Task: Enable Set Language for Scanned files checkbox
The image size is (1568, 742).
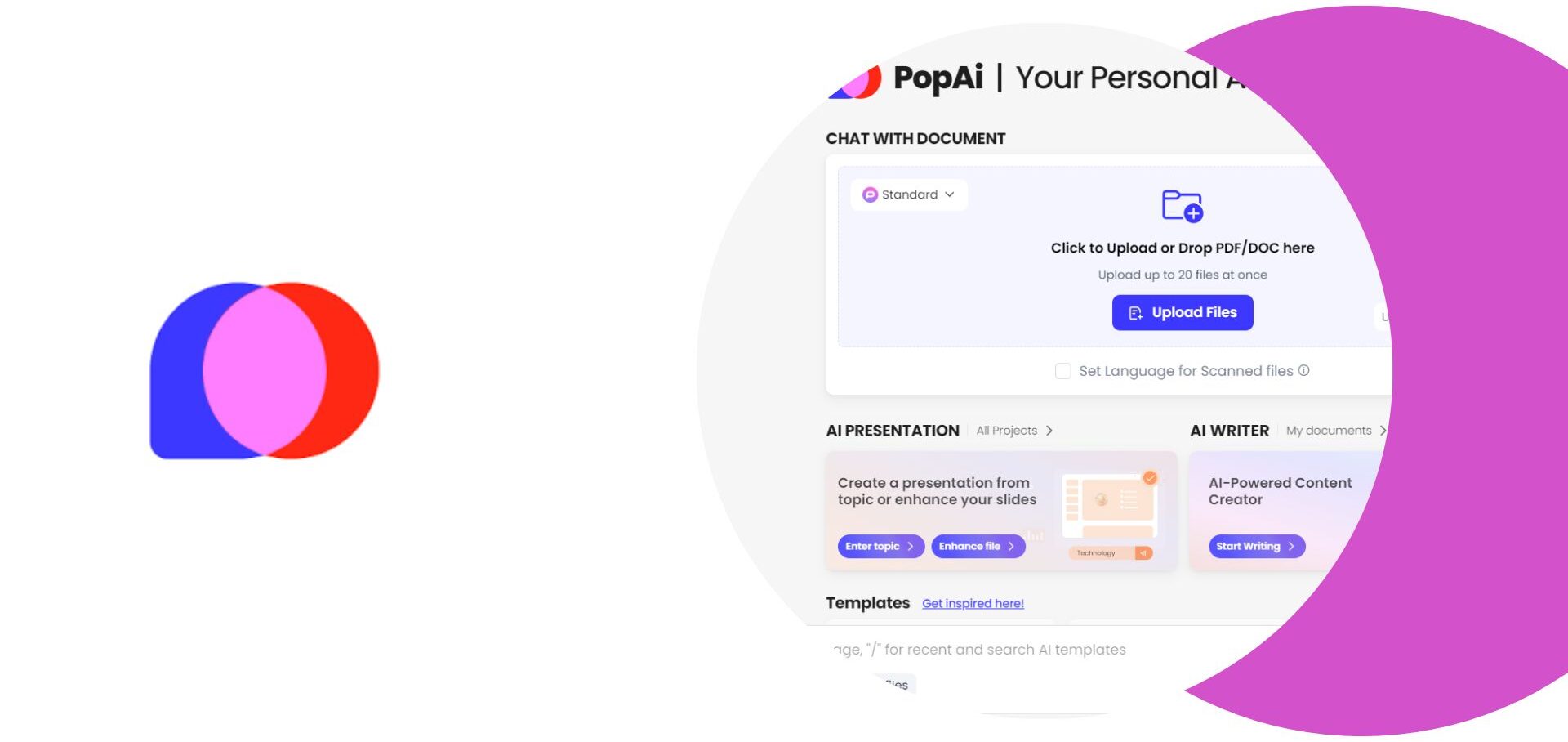Action: (1062, 371)
